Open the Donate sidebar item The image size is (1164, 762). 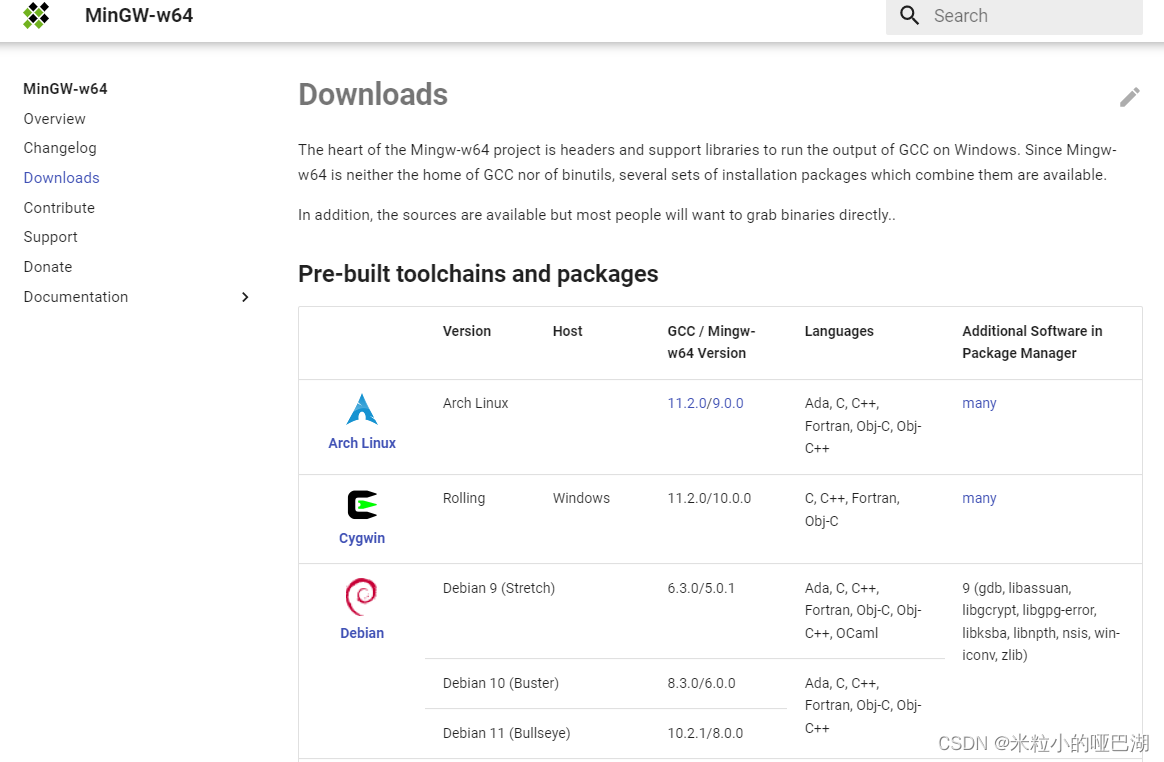48,267
